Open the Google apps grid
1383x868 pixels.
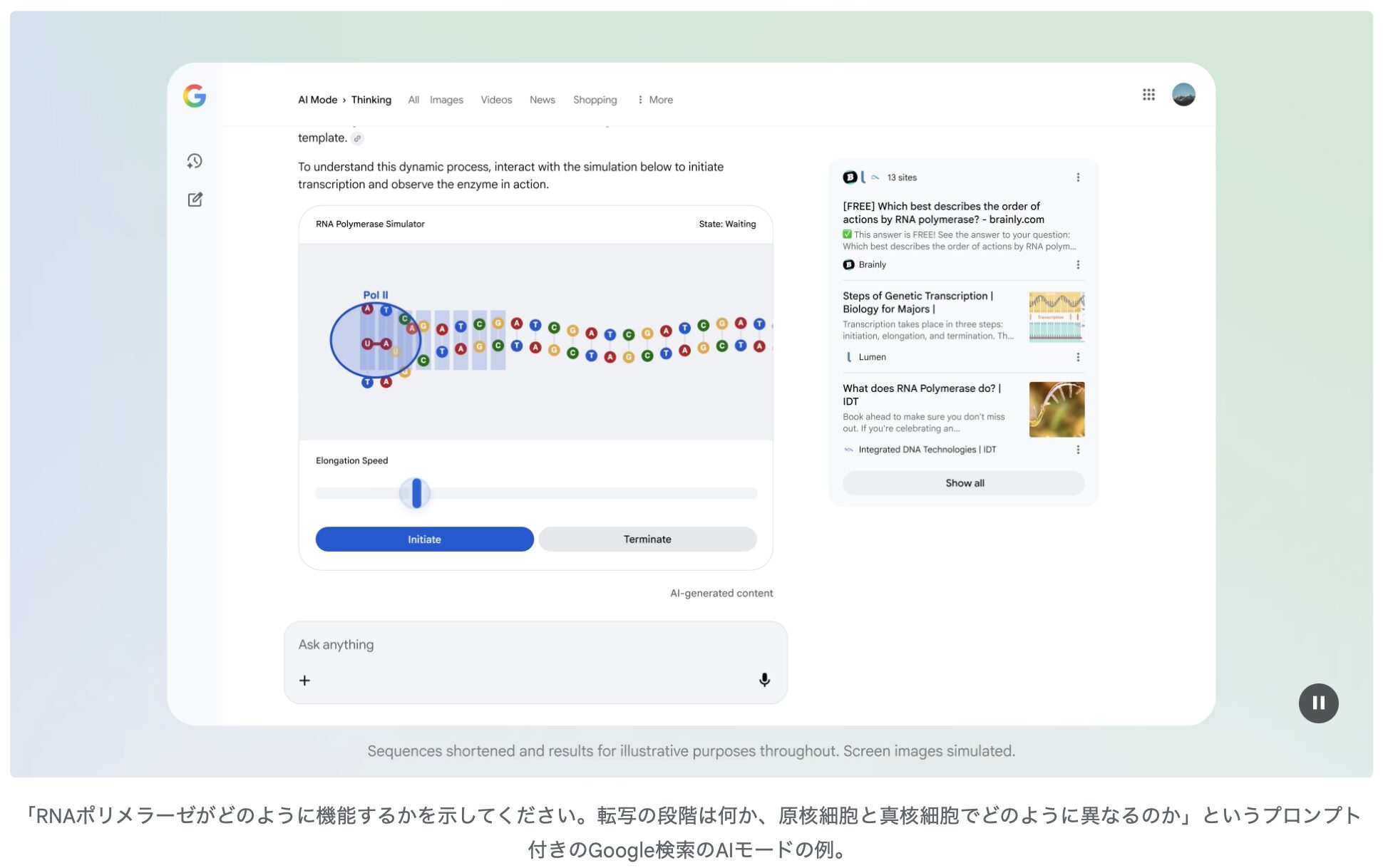[x=1148, y=95]
